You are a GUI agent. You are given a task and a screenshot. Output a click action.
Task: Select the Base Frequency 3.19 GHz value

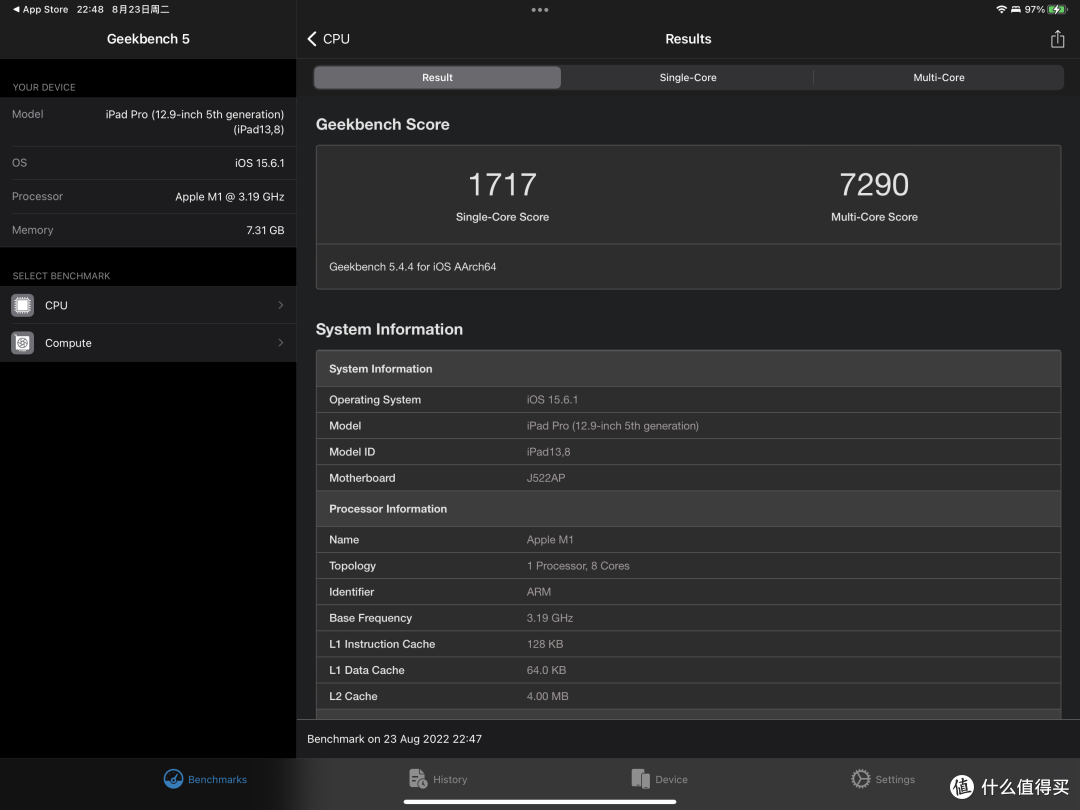[550, 618]
